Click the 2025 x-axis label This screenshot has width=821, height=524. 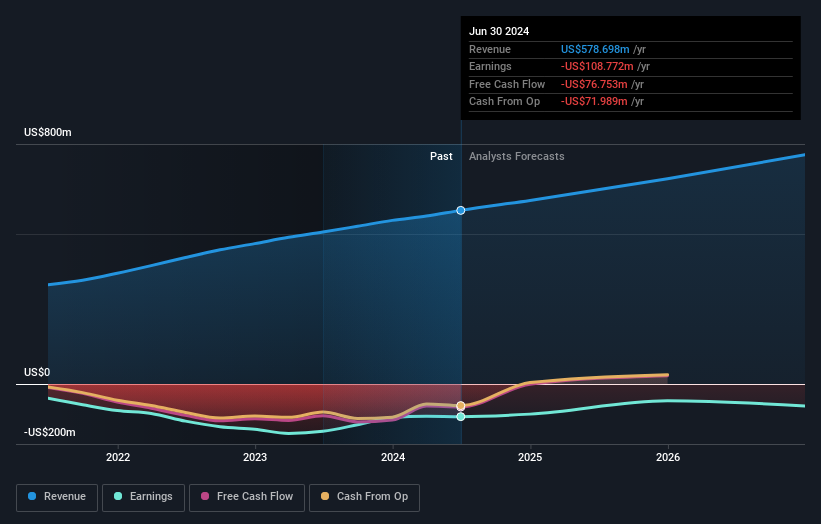(530, 457)
